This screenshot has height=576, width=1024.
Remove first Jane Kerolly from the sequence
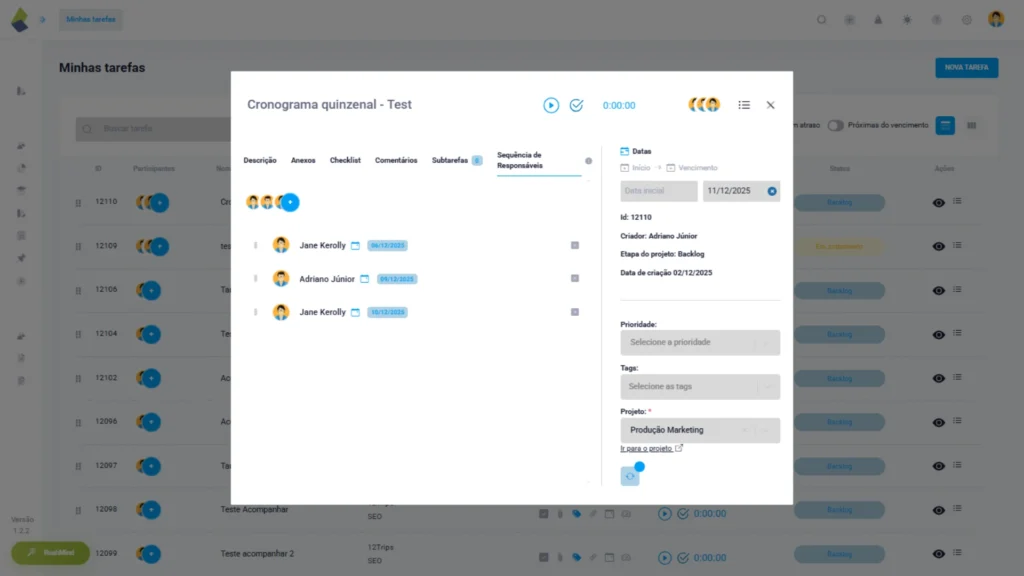(x=575, y=245)
